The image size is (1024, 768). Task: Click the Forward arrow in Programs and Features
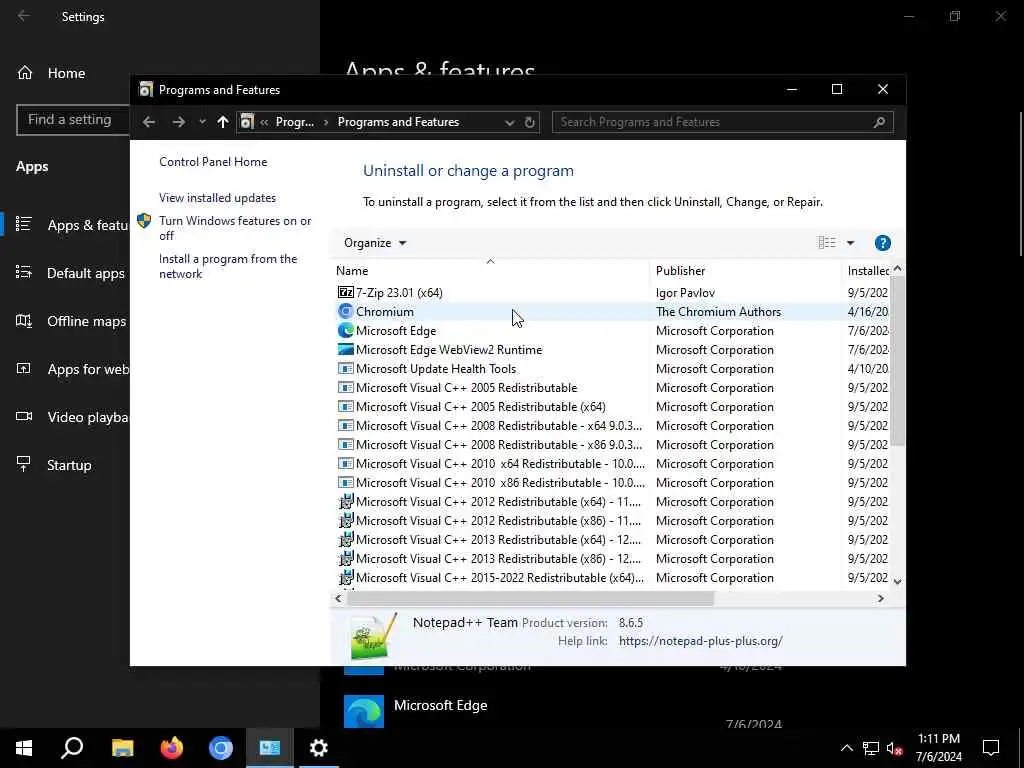coord(178,122)
